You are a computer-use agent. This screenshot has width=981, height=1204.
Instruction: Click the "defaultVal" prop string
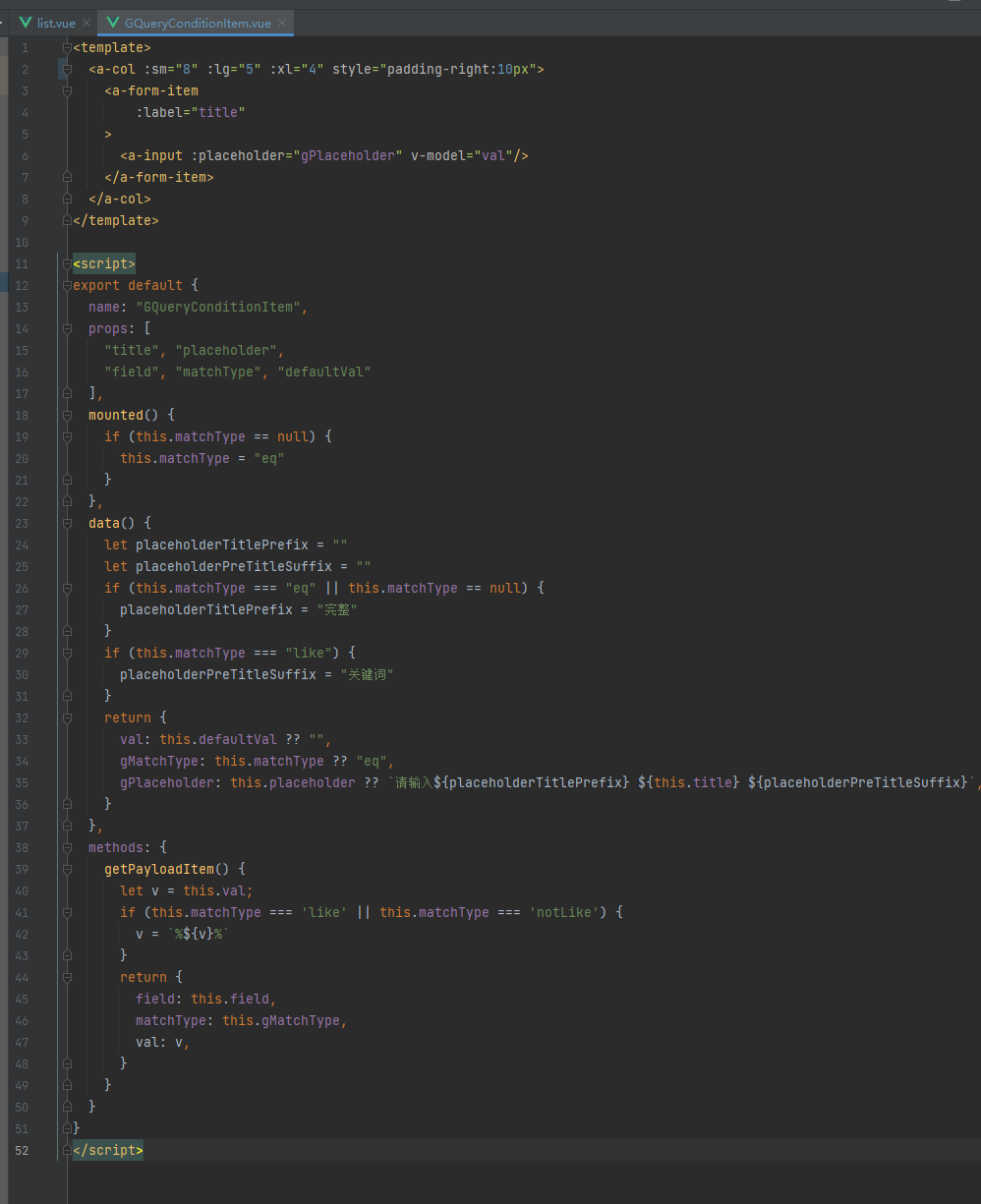point(324,372)
